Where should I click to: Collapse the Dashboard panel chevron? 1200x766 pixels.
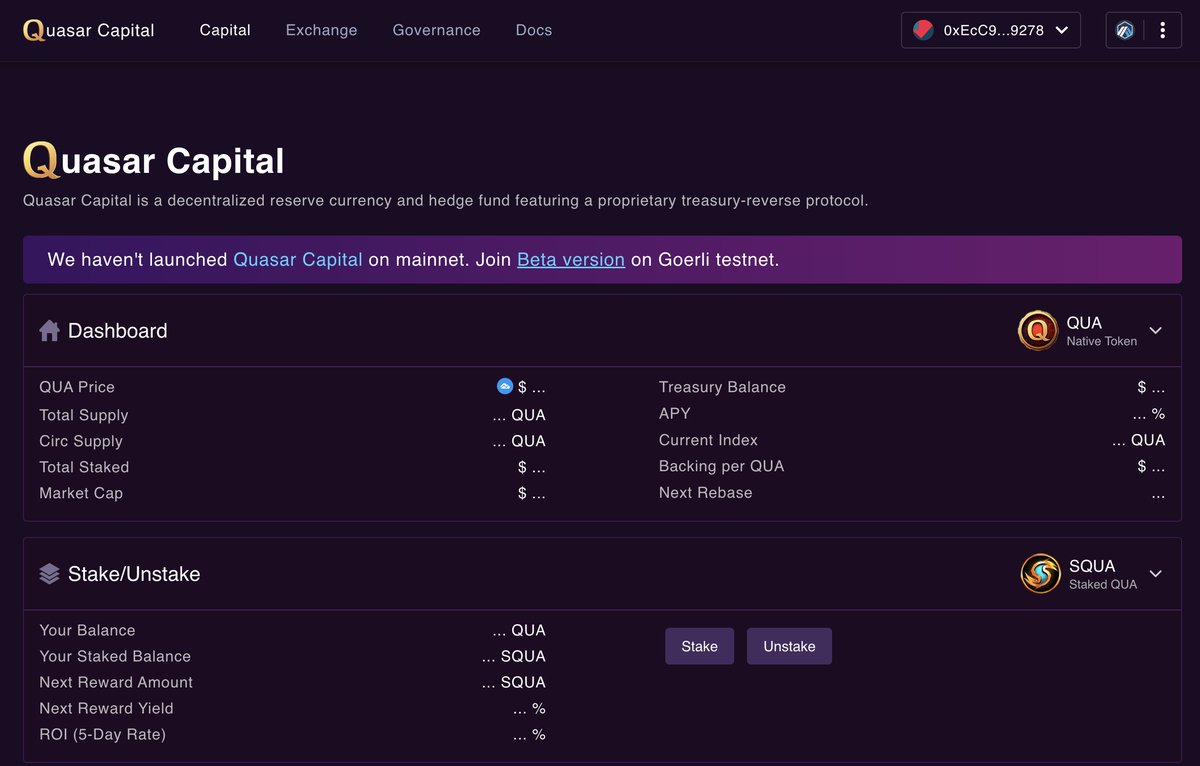click(x=1156, y=331)
